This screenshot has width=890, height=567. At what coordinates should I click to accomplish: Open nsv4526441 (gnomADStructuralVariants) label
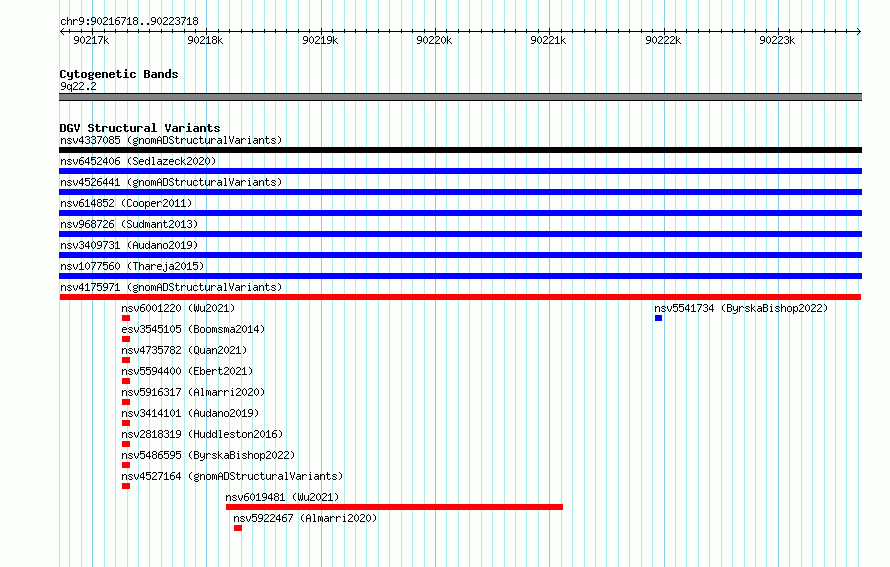tap(171, 182)
